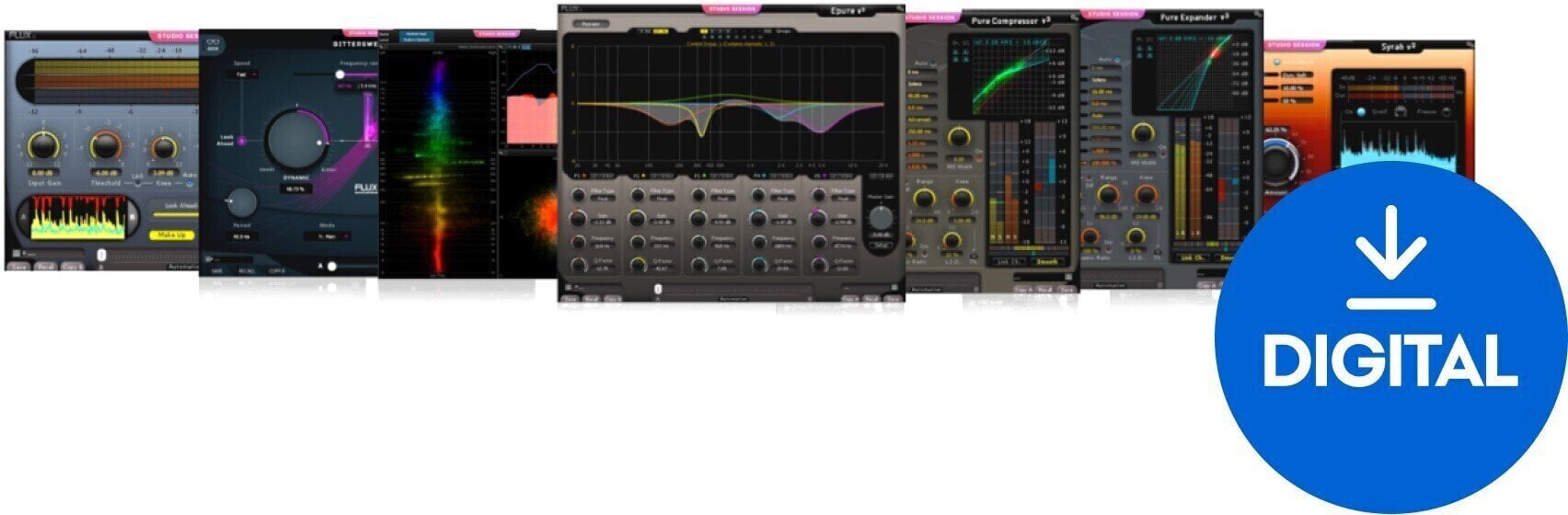Click the L.I.D. knob in Pure Compressor
The image size is (1568, 515).
952,242
